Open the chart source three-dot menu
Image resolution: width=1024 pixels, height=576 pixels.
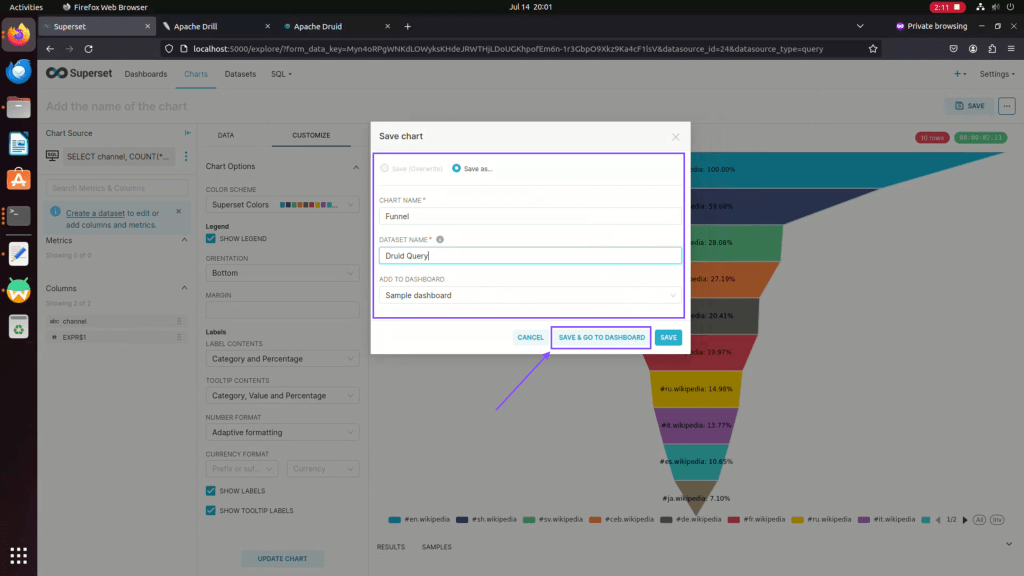(185, 157)
